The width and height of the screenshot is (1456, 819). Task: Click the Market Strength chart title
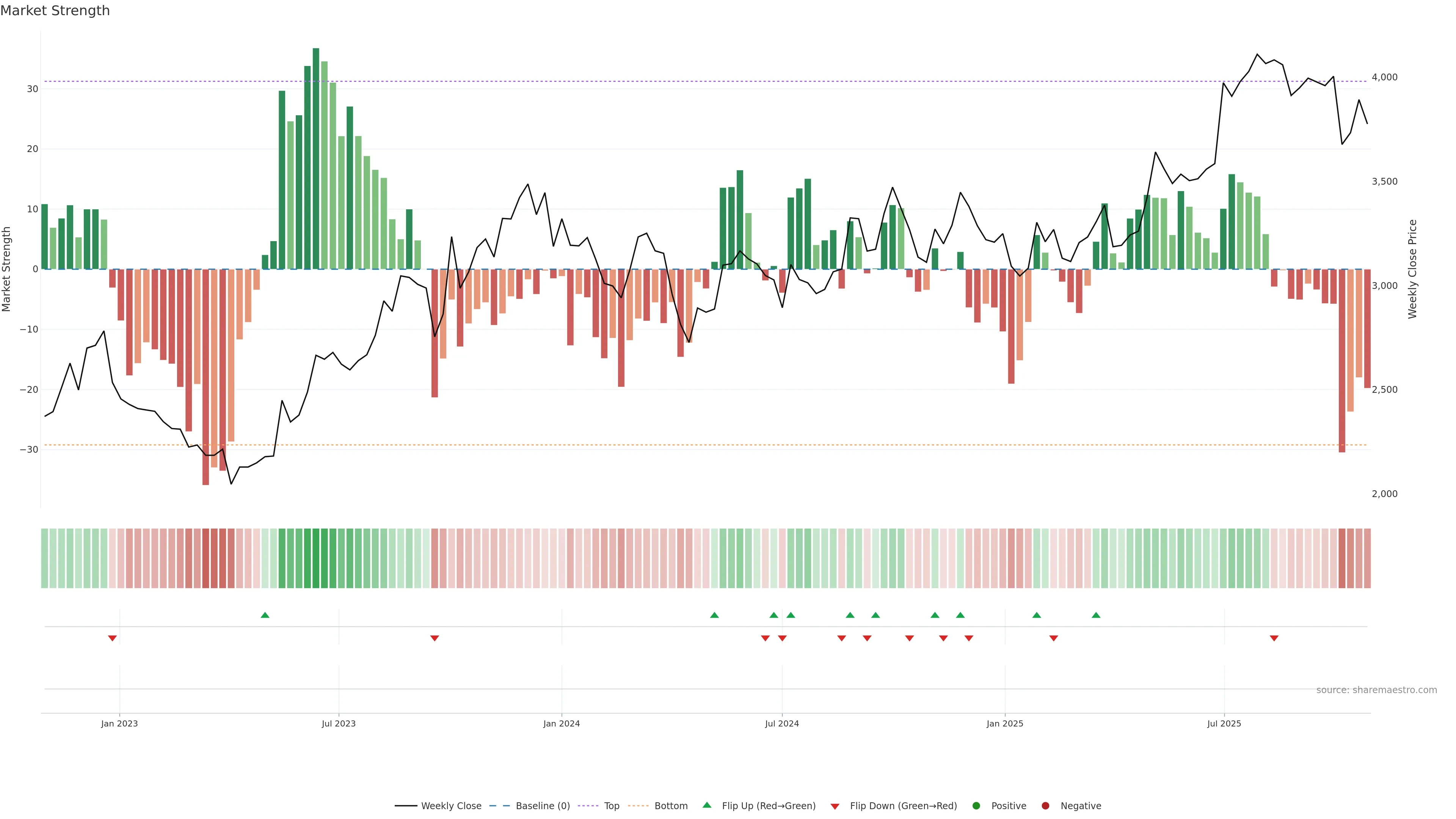[x=55, y=11]
